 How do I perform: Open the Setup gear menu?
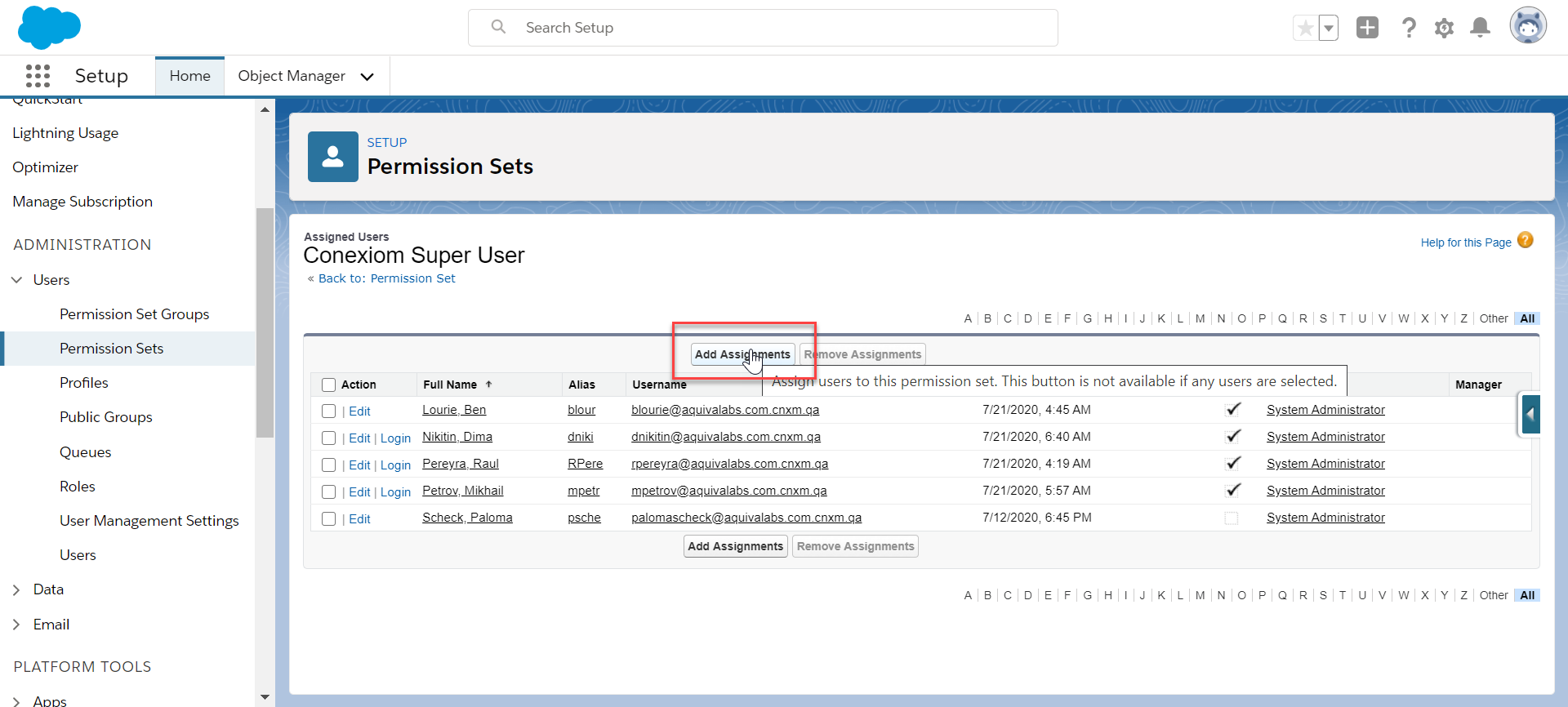point(1444,28)
